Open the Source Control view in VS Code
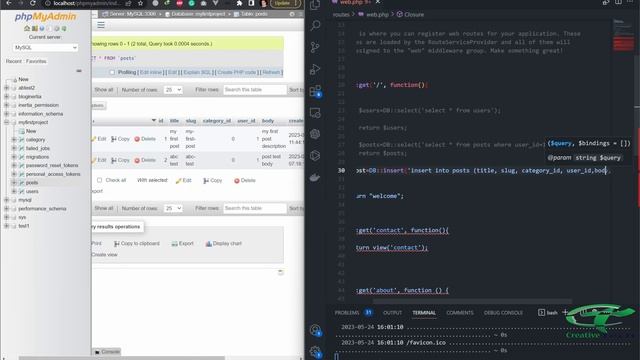This screenshot has height=360, width=640. tap(315, 47)
